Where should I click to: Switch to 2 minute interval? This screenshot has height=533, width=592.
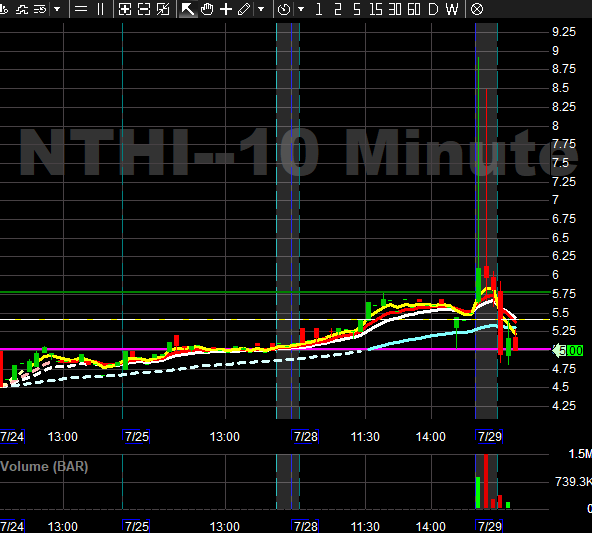338,9
